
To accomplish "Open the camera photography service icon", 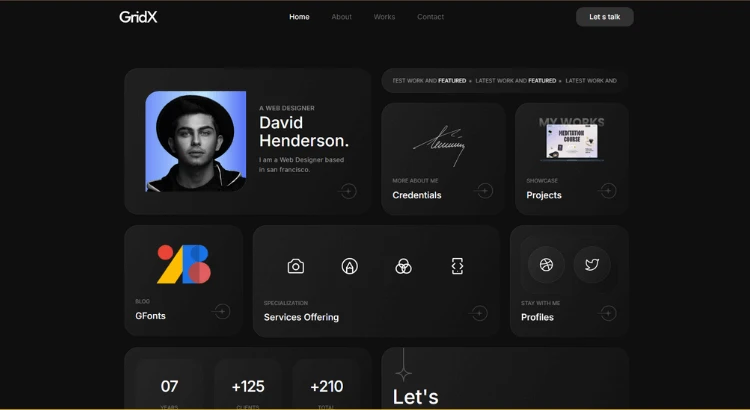I will (295, 266).
